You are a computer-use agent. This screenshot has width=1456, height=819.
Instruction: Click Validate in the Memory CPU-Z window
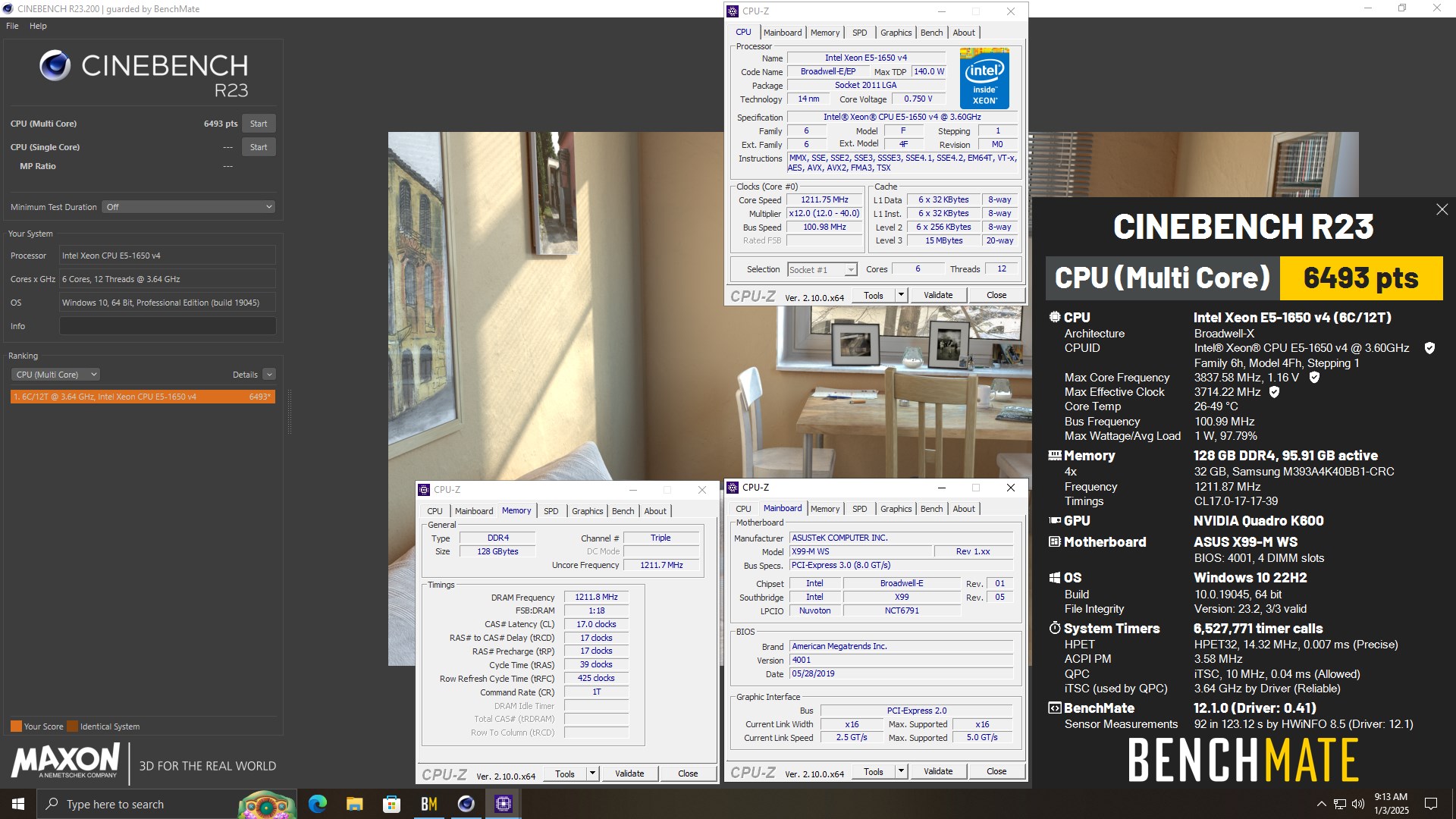tap(629, 773)
